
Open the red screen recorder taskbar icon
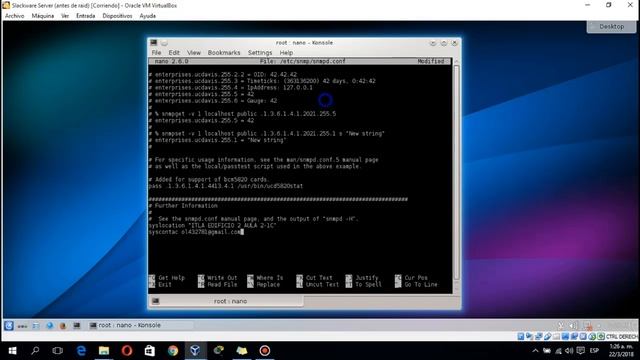pos(264,351)
